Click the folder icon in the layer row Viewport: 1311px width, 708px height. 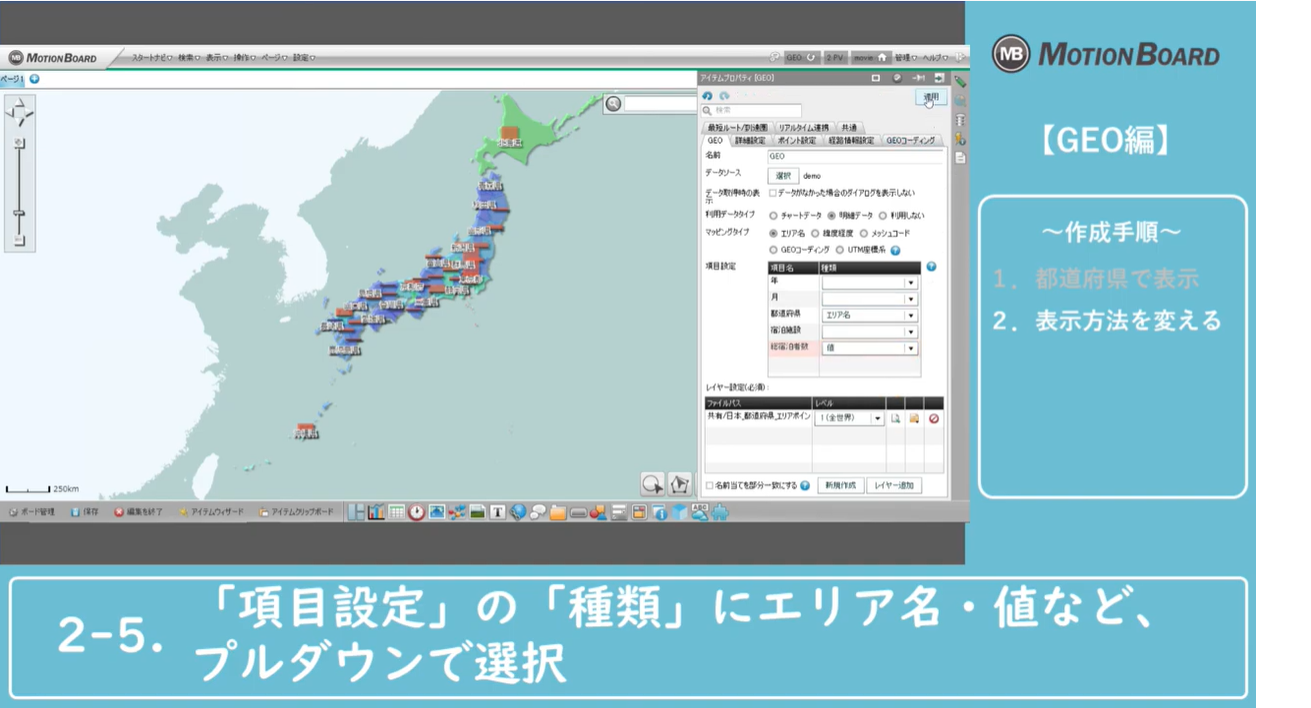[914, 418]
